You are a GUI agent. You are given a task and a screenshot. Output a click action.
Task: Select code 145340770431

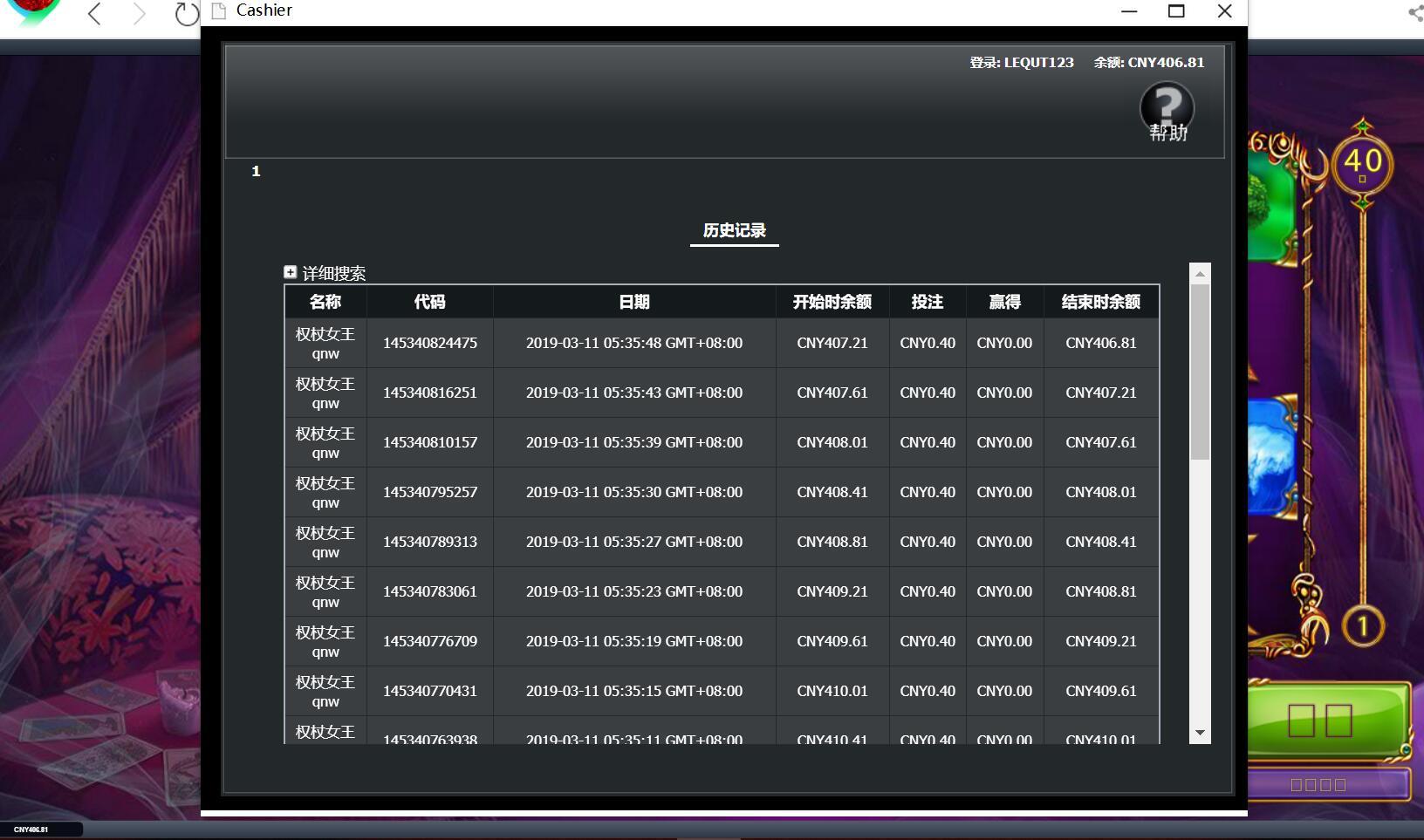click(430, 691)
